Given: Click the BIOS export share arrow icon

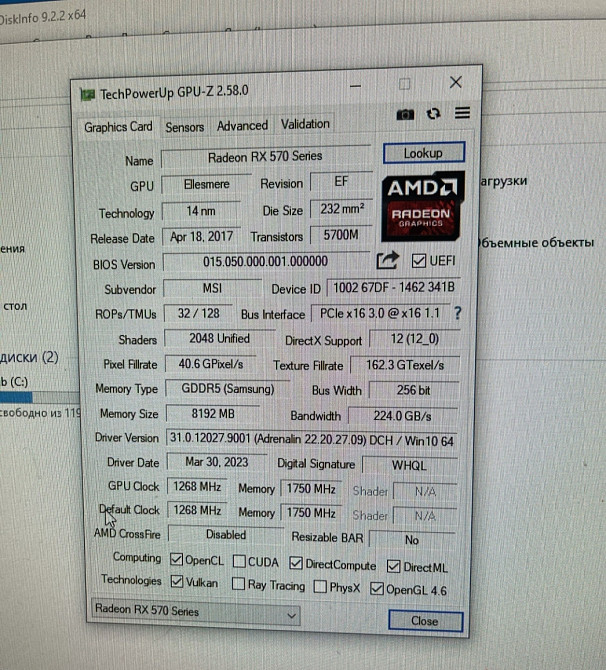Looking at the screenshot, I should 388,260.
